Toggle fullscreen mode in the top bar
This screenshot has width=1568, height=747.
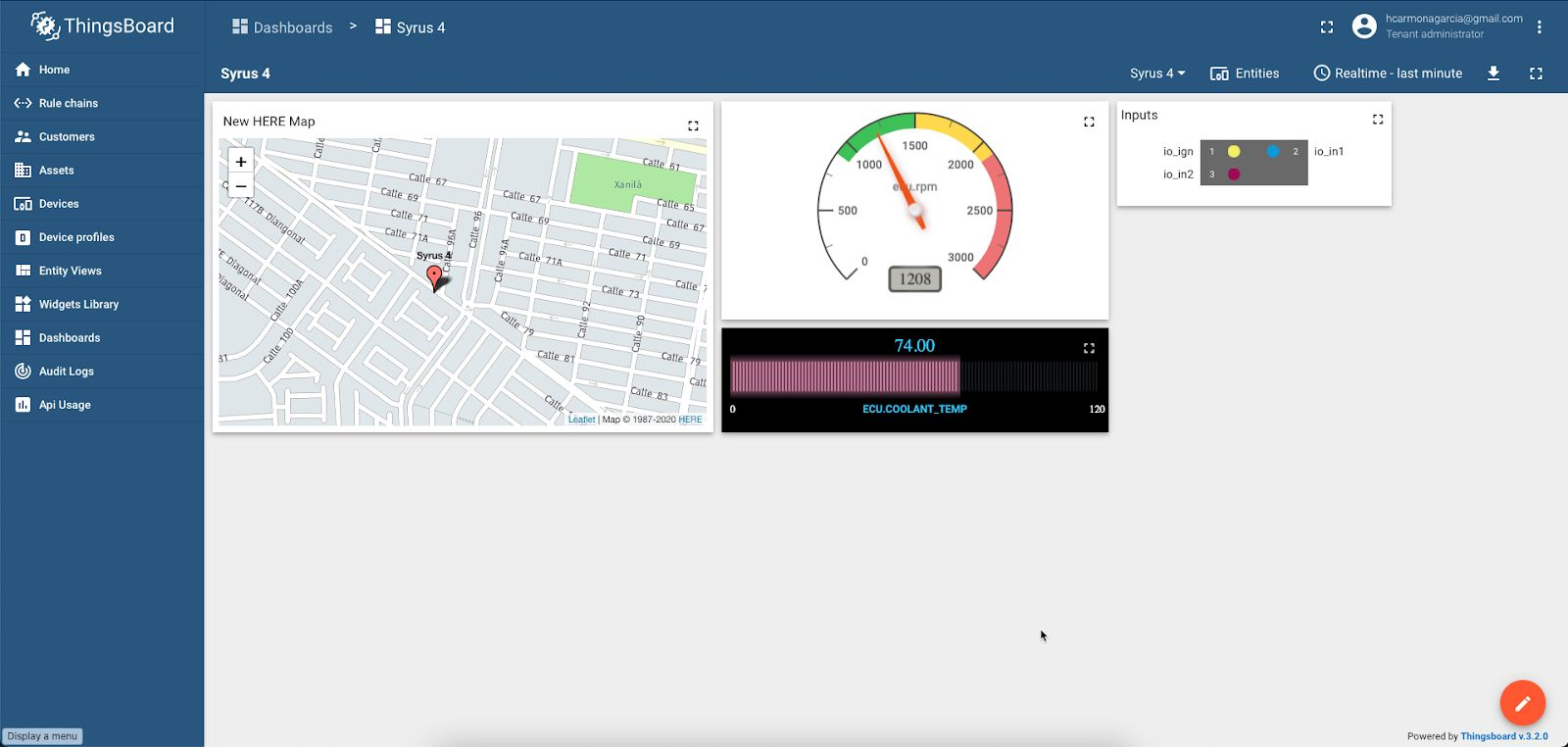point(1327,27)
